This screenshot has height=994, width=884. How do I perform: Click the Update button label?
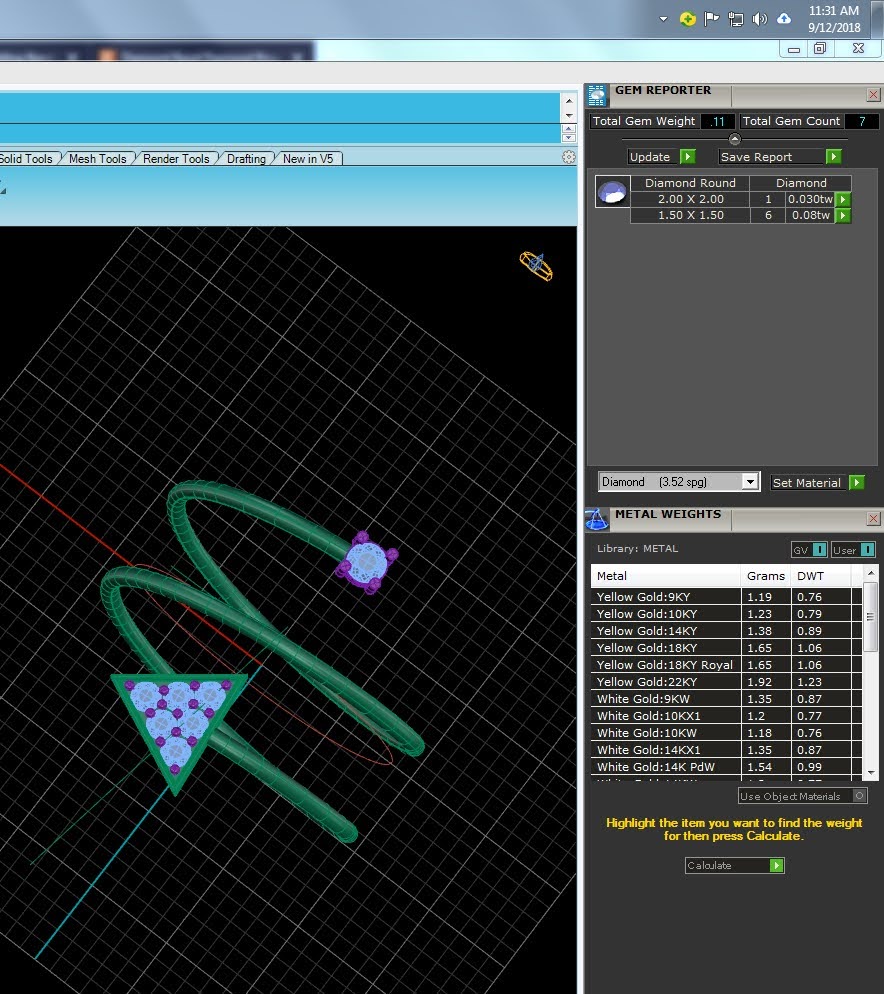[x=650, y=157]
